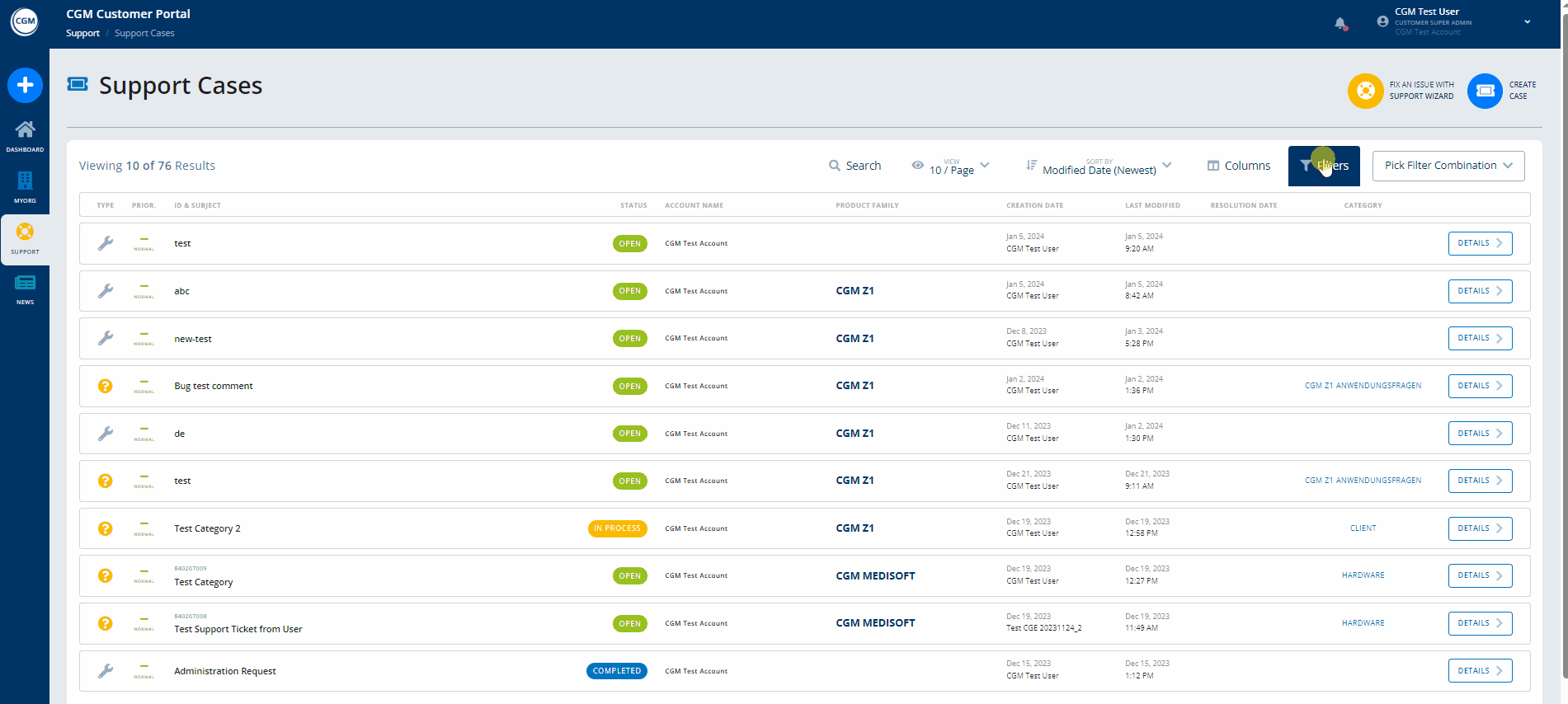Open the 10 / Page view dropdown

coord(951,166)
